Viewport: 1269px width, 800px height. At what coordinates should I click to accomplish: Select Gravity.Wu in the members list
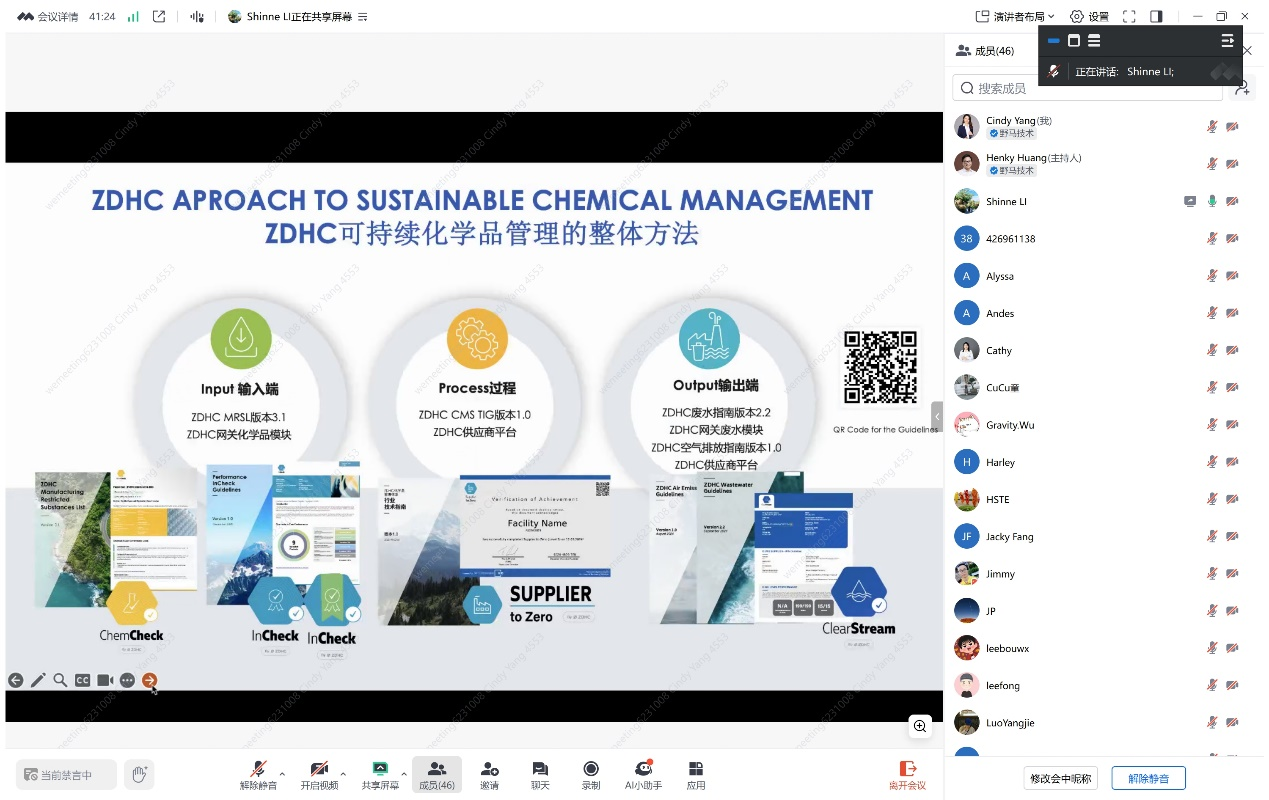point(1105,425)
